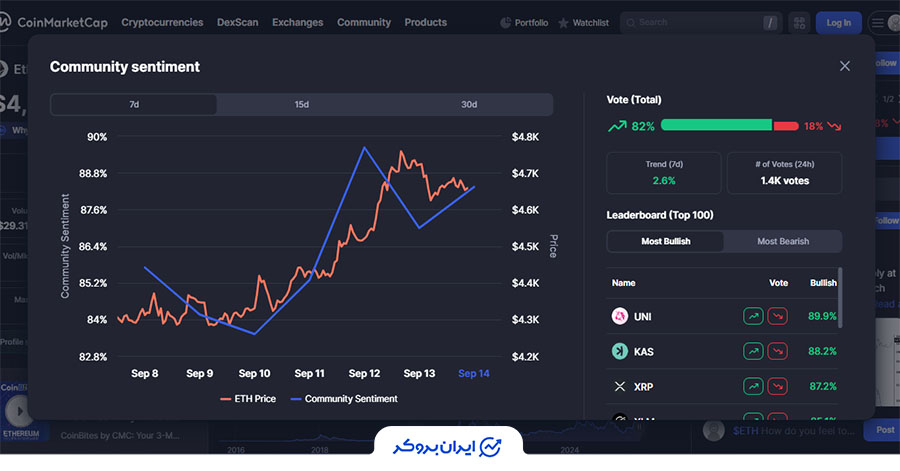Image resolution: width=900 pixels, height=471 pixels.
Task: Vote bullish on UNI
Action: (x=753, y=316)
